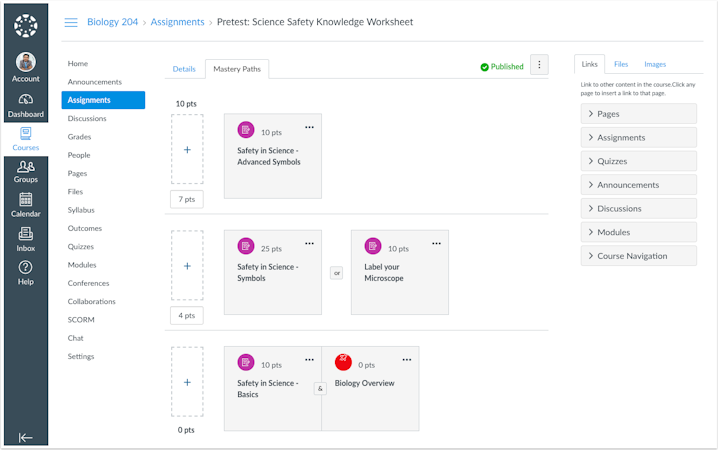Viewport: 718px width, 450px height.
Task: Collapse the global navigation arrow icon
Action: 26,437
